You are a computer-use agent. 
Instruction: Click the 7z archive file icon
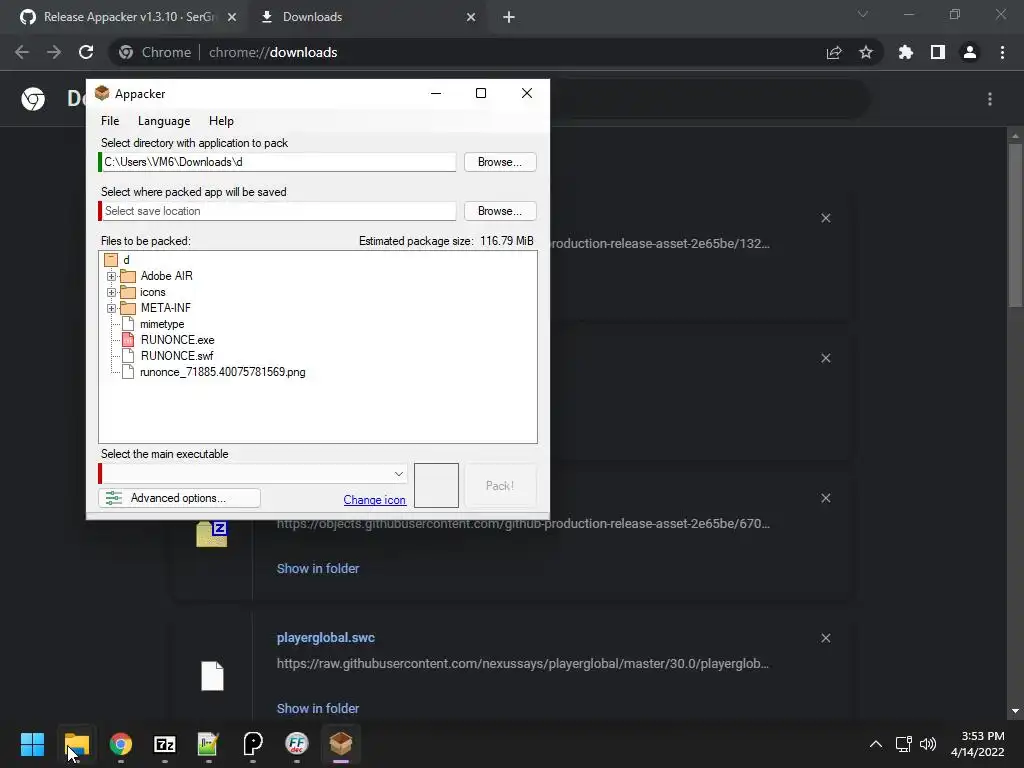point(212,534)
